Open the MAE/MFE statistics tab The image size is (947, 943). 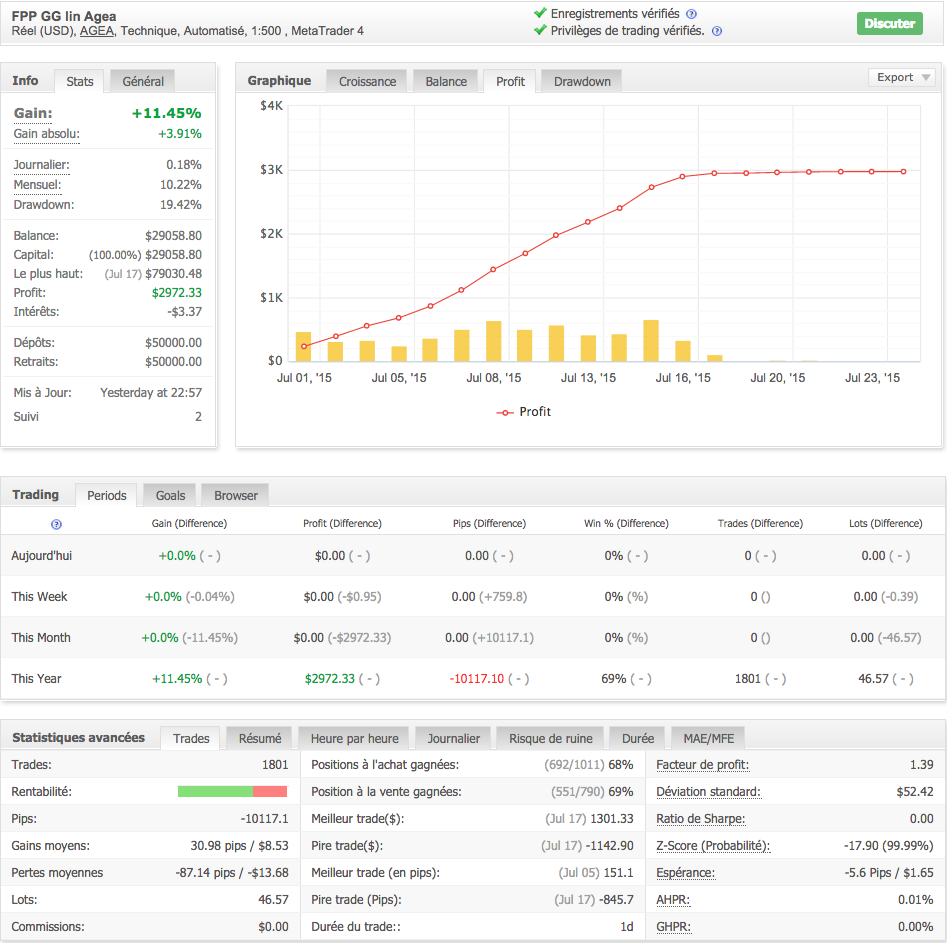pyautogui.click(x=708, y=738)
